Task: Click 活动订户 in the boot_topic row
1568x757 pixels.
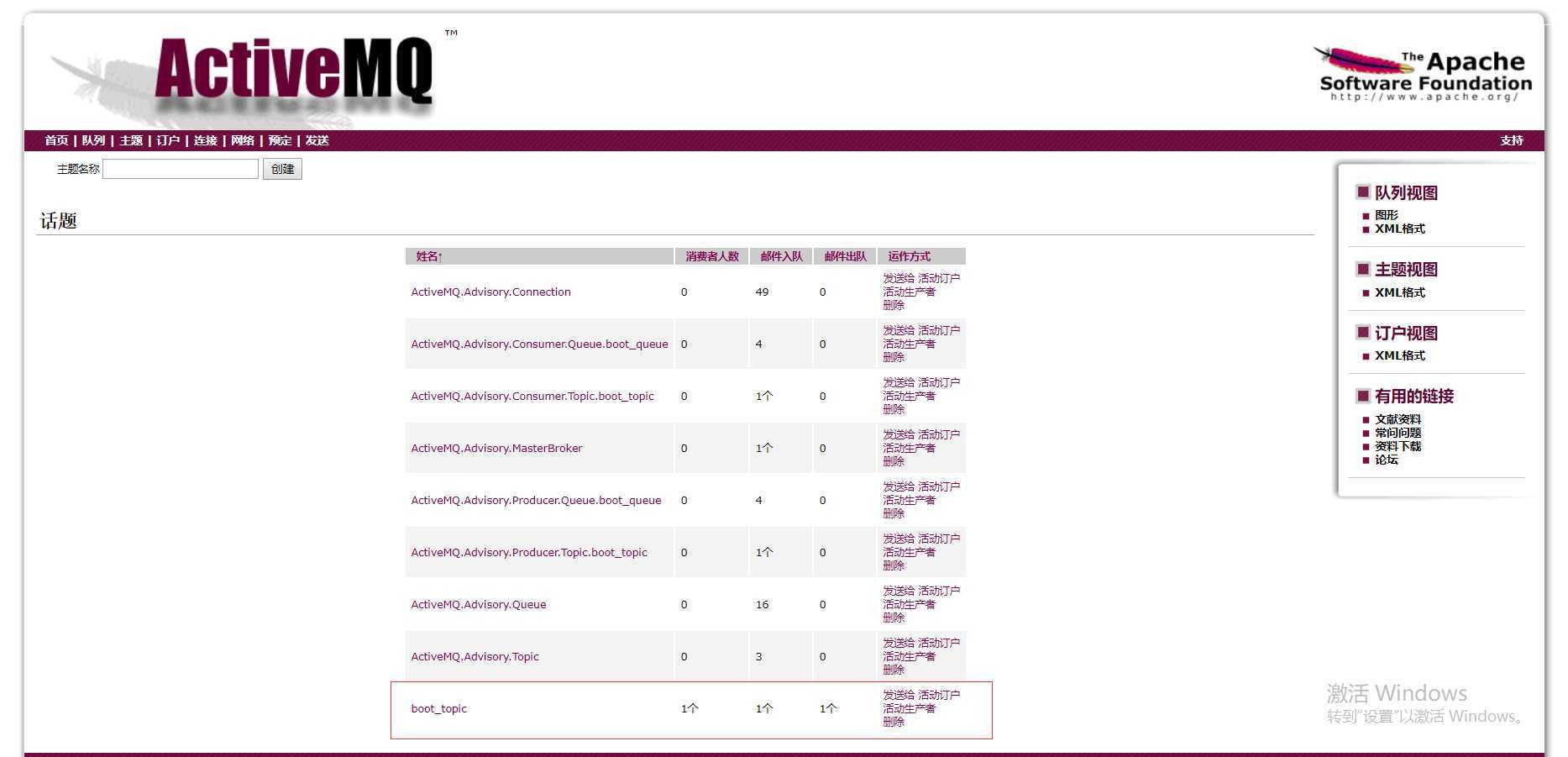Action: pos(939,695)
